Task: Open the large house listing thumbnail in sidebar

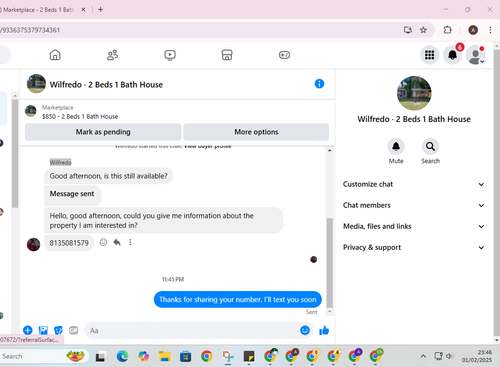Action: coord(414,93)
